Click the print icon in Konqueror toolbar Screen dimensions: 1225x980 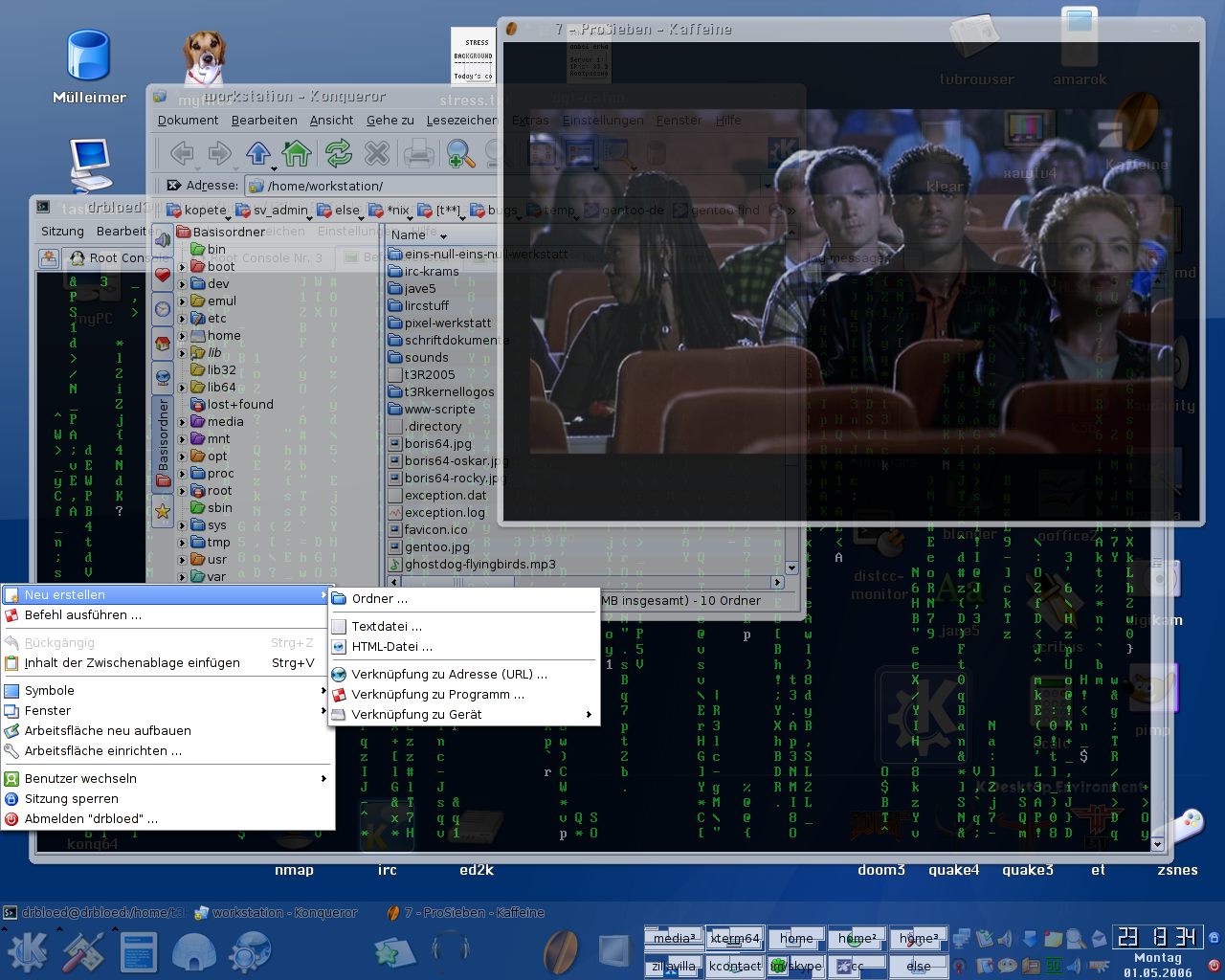click(x=418, y=153)
